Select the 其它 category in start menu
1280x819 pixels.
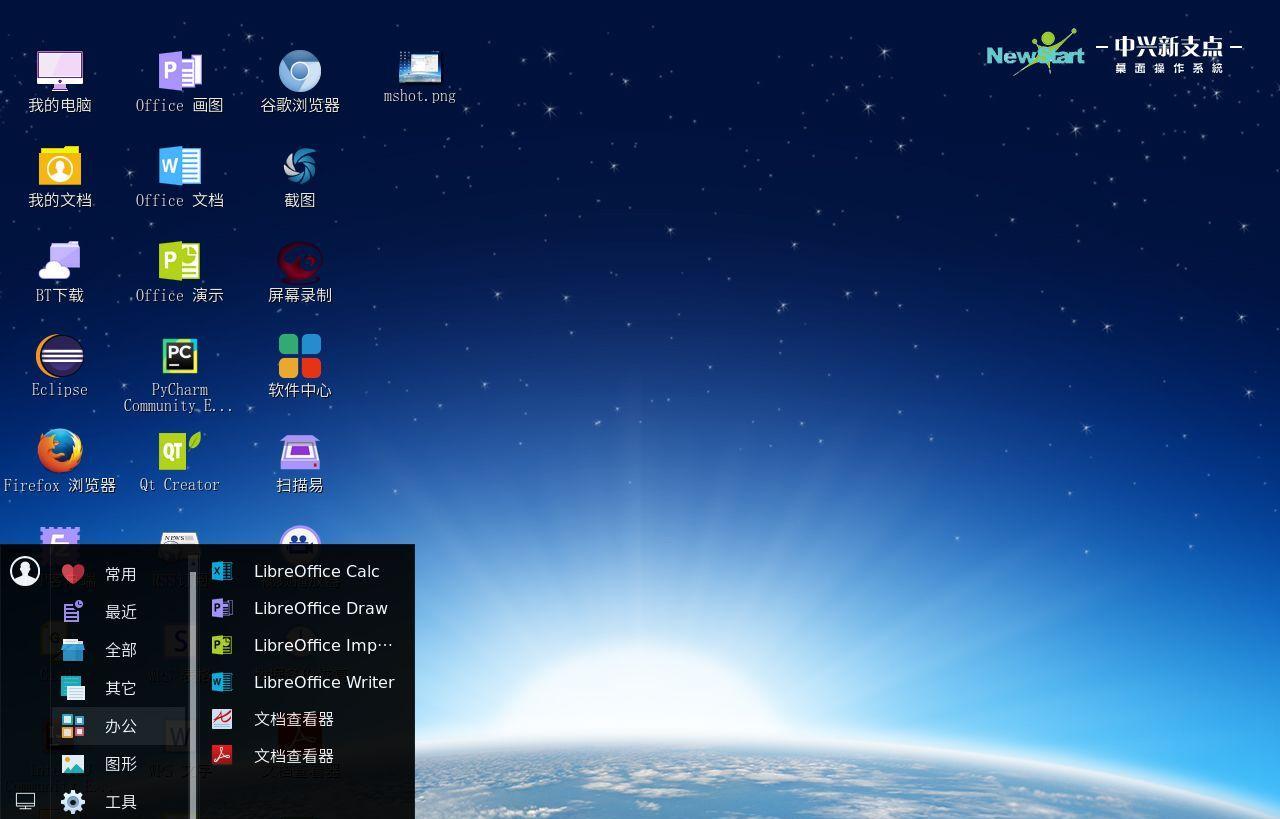click(119, 688)
